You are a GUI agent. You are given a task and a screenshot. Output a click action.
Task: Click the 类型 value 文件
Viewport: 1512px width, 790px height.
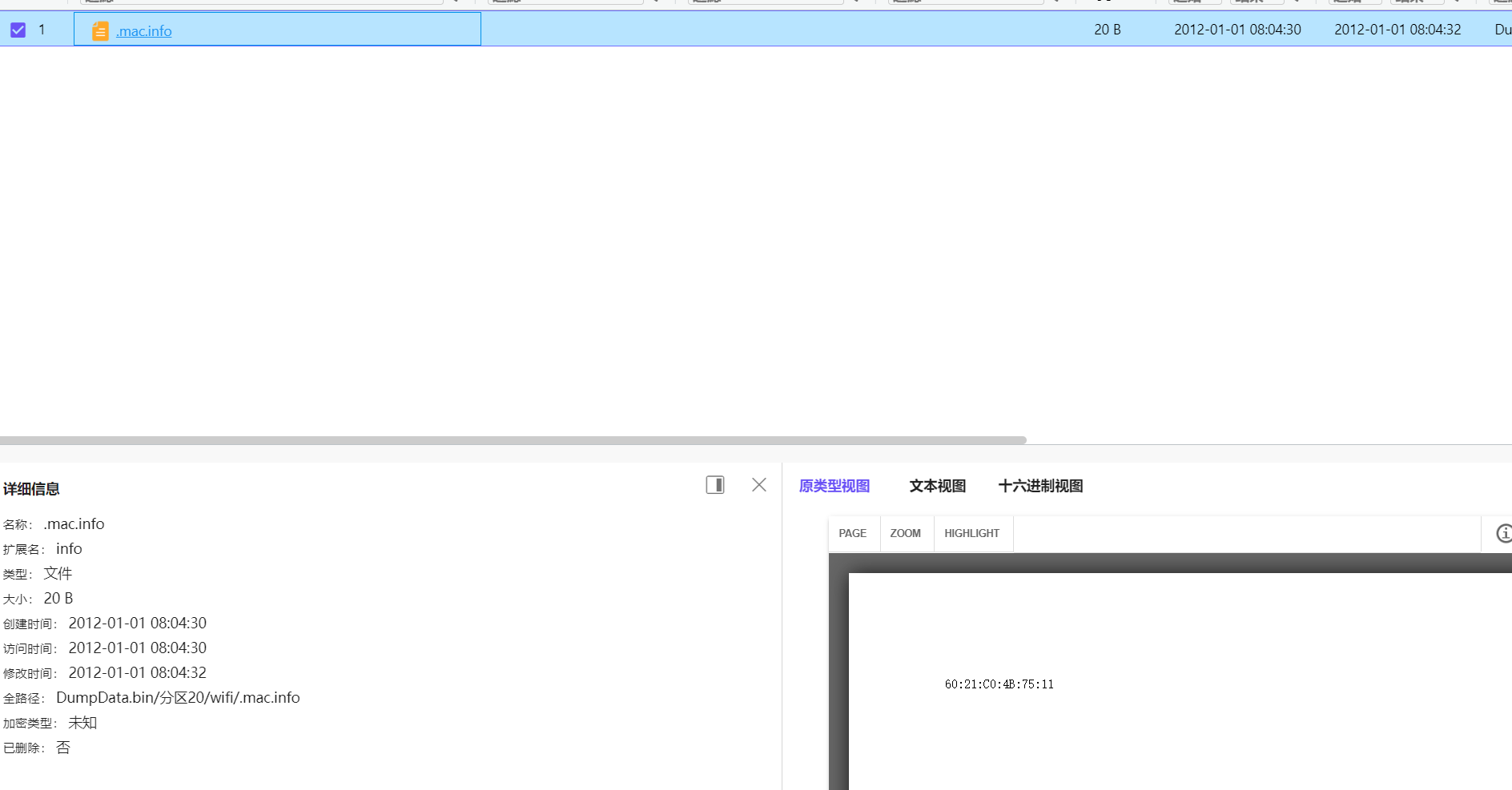pyautogui.click(x=58, y=574)
